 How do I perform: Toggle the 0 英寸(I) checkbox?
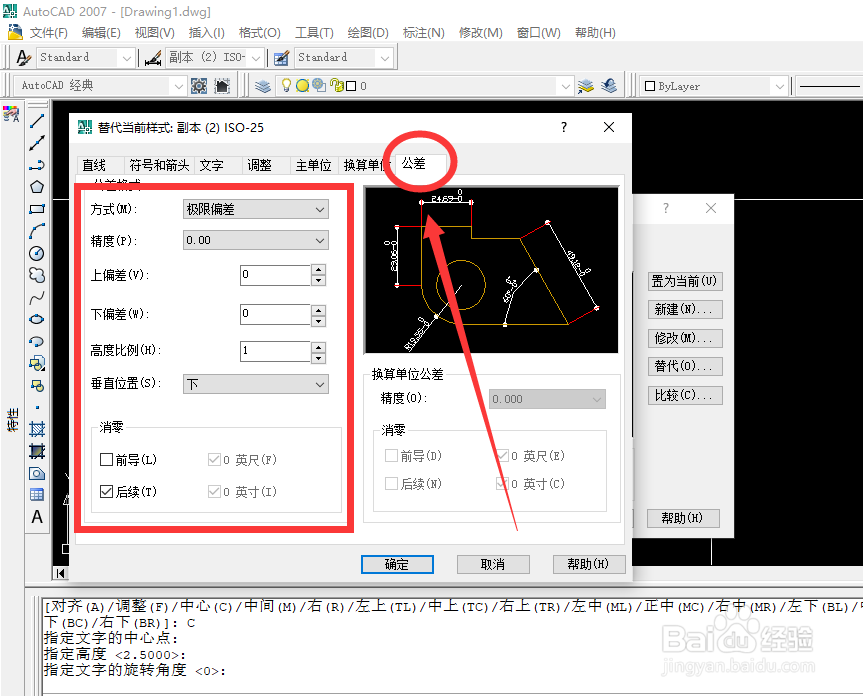pos(214,491)
